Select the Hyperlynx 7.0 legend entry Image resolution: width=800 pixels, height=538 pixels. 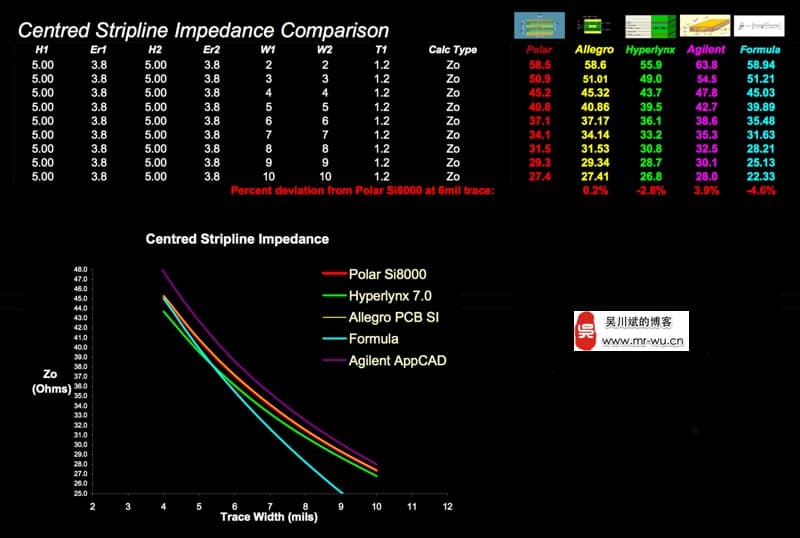click(x=377, y=296)
